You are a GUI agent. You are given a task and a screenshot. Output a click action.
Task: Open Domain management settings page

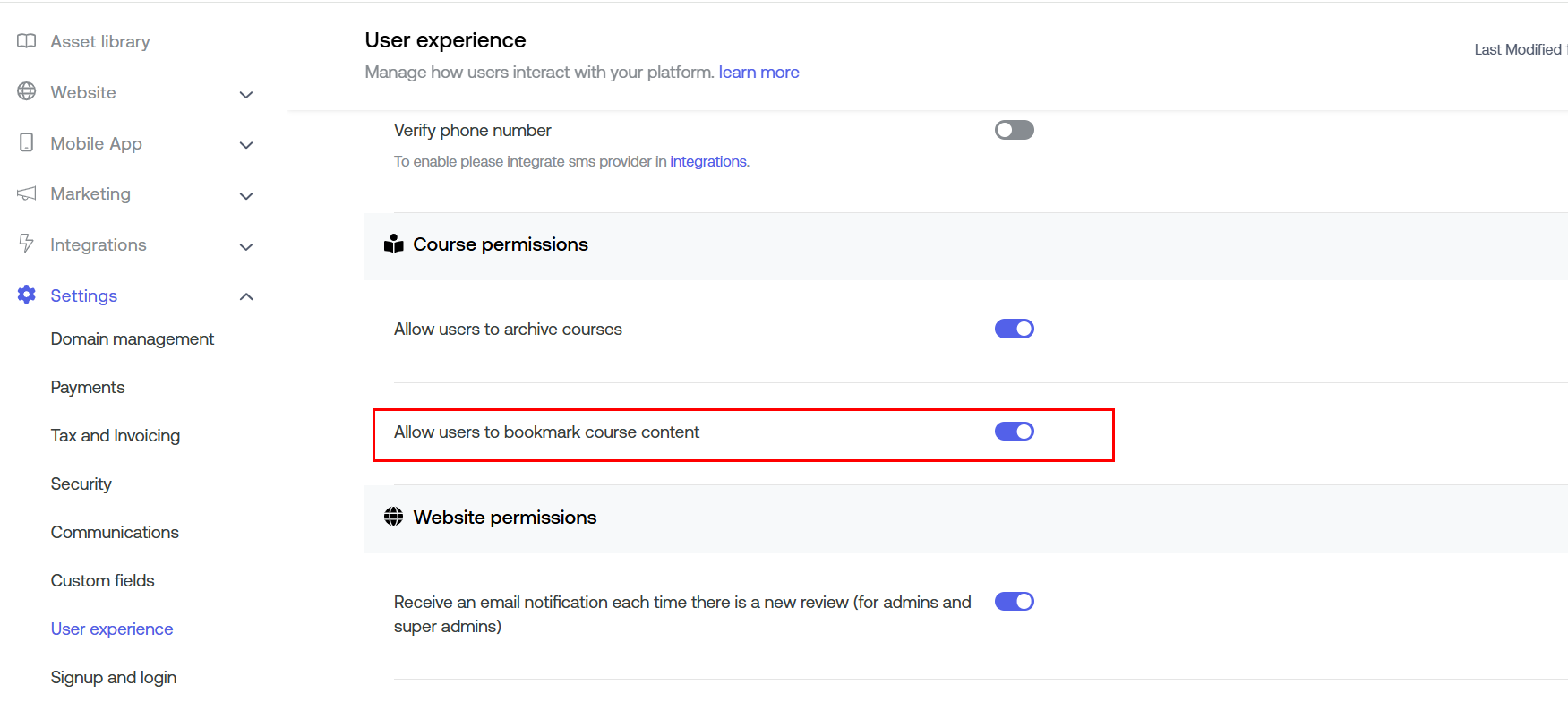133,338
